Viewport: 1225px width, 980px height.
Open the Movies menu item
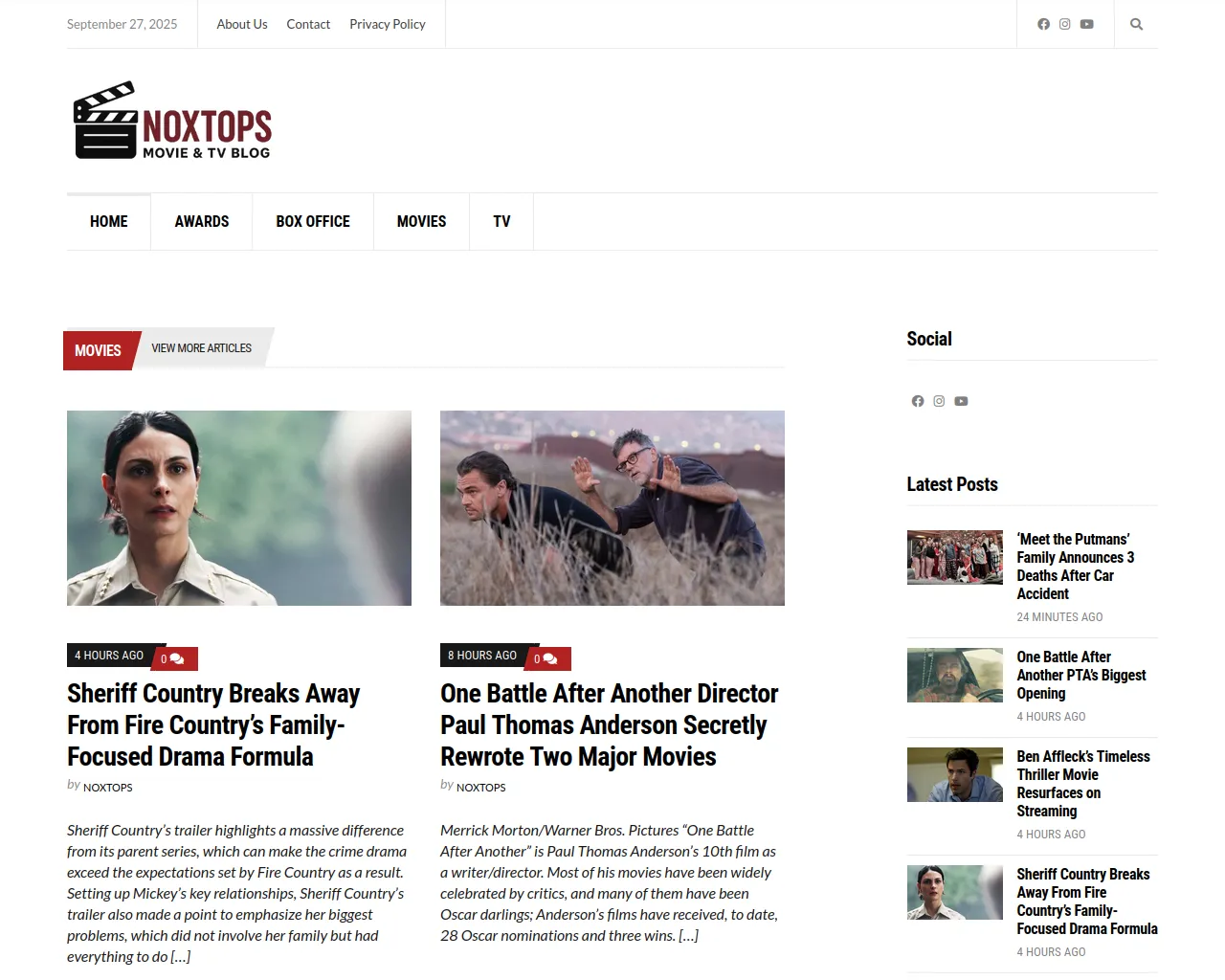[422, 221]
